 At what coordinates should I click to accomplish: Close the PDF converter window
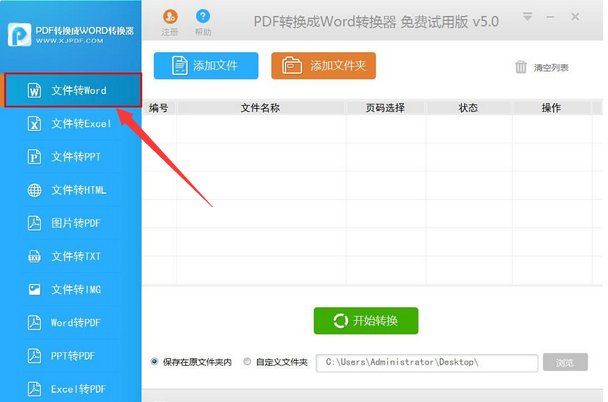(575, 17)
